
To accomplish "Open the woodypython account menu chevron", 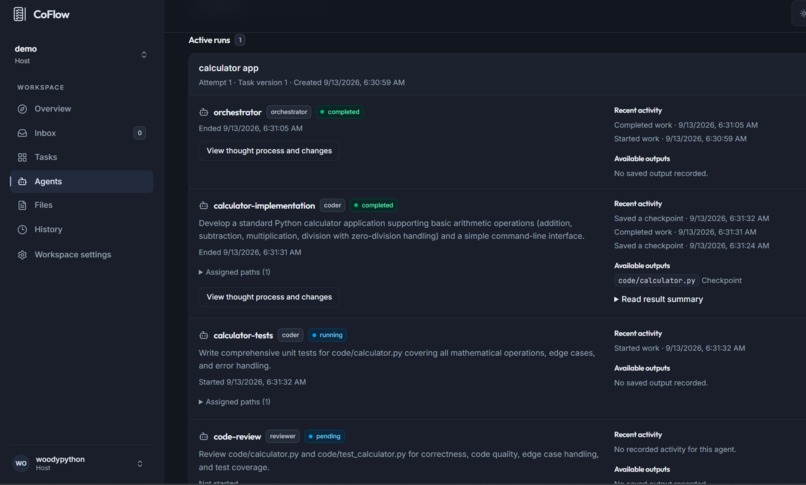I will pyautogui.click(x=140, y=464).
